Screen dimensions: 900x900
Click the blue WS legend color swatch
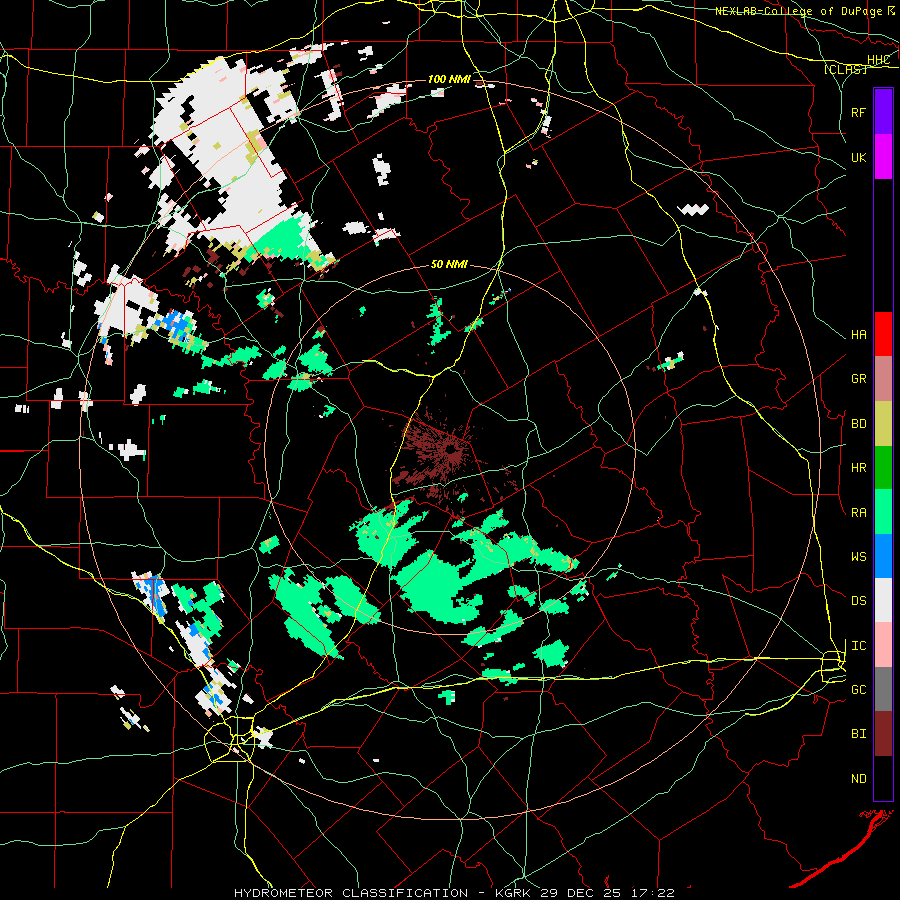click(x=883, y=556)
